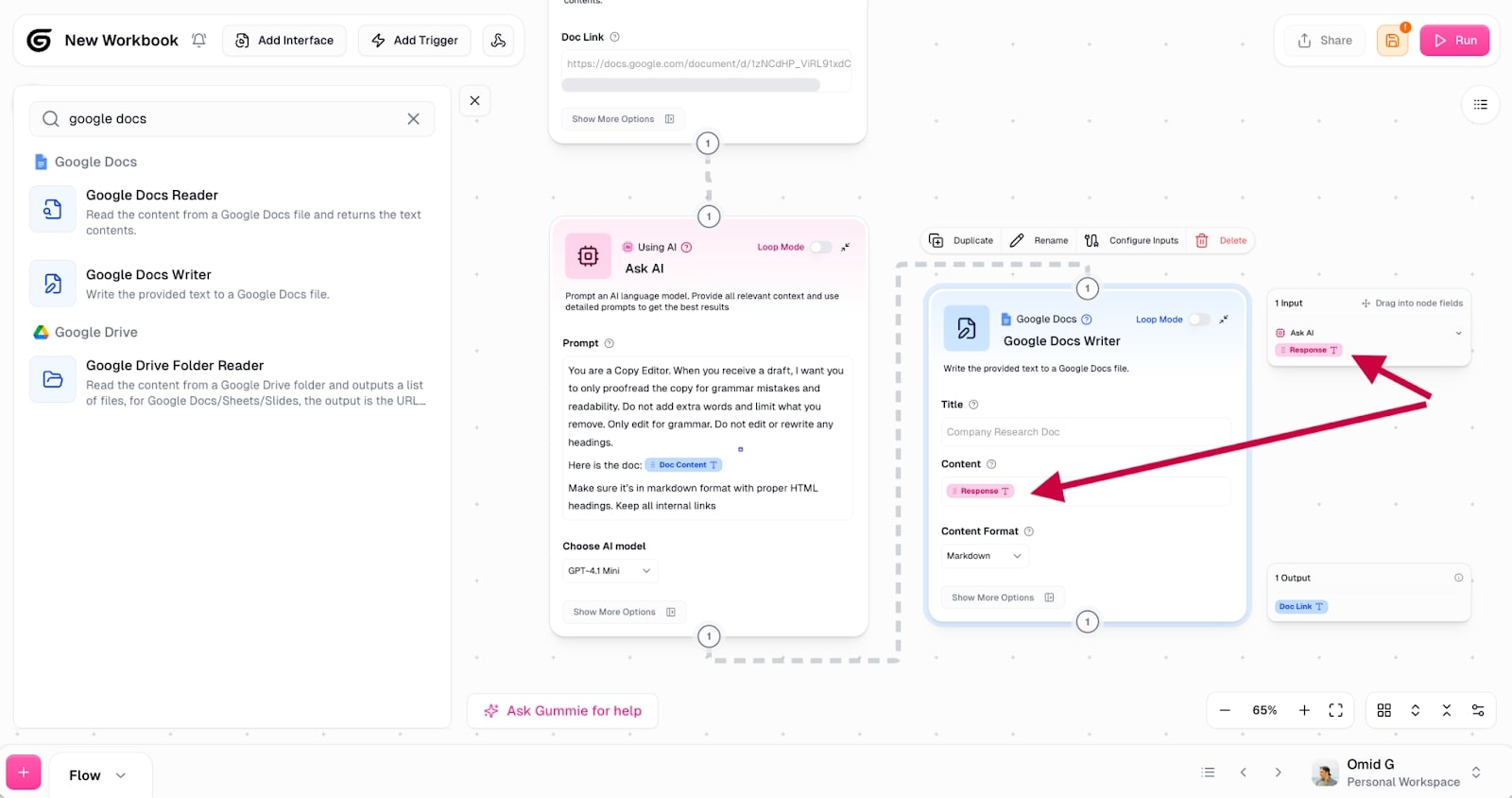
Task: Click Drag into node fields button
Action: tap(1412, 304)
